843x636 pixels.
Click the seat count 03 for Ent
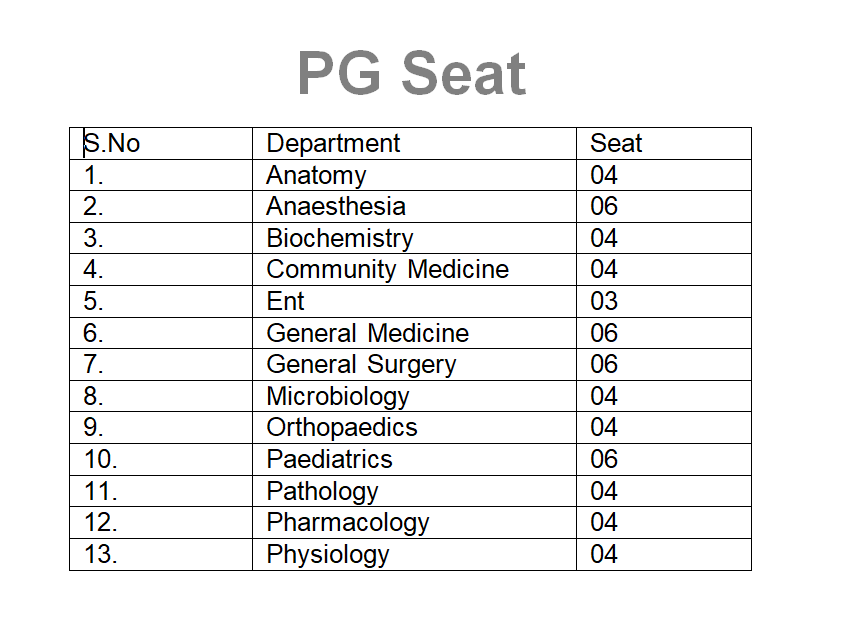604,302
